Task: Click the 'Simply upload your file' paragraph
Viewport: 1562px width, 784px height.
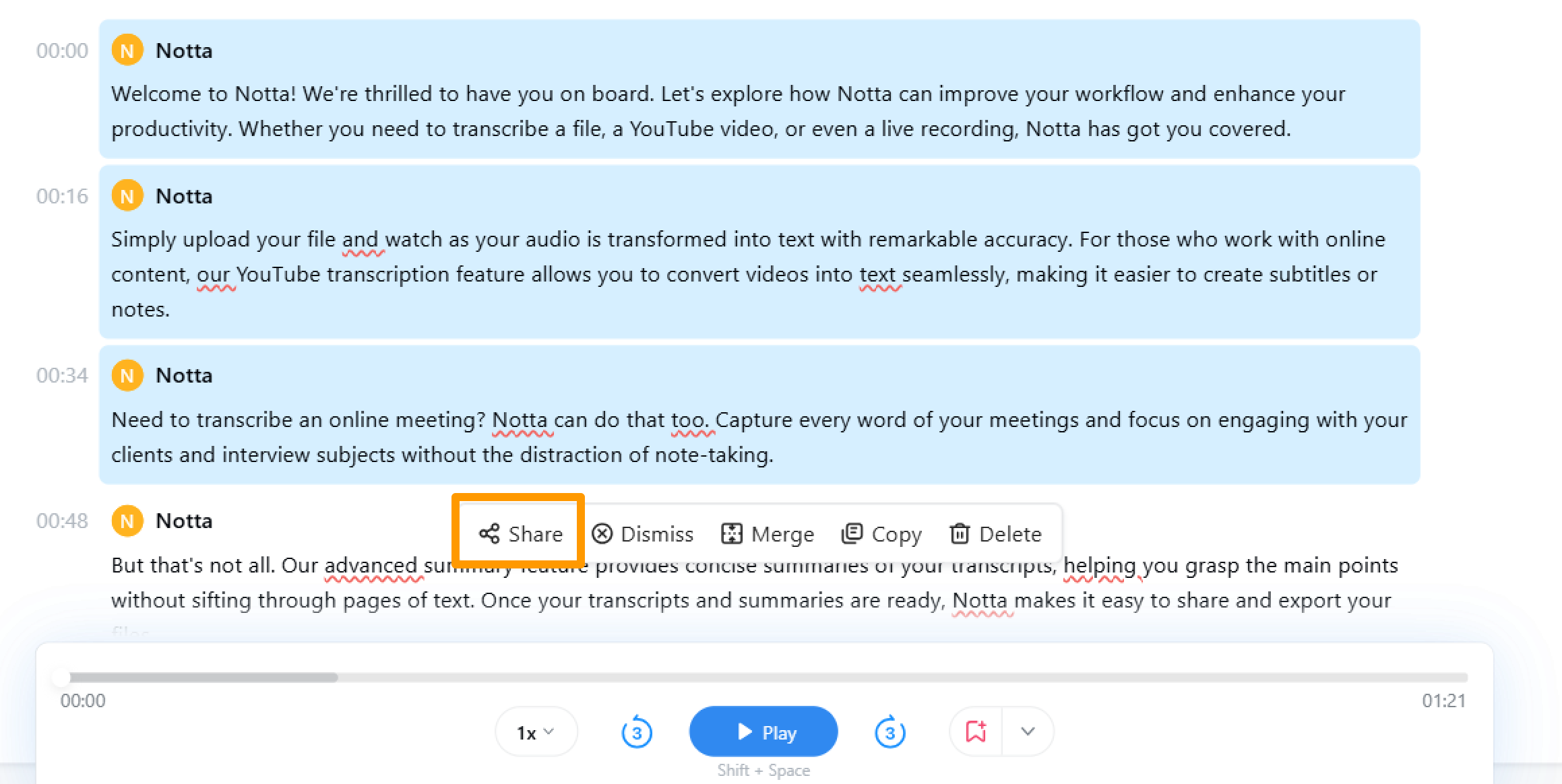Action: tap(748, 274)
